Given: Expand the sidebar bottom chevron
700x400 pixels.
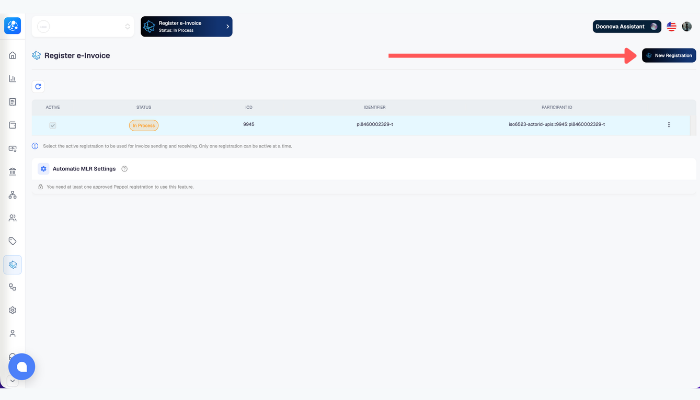Looking at the screenshot, I should 12,381.
